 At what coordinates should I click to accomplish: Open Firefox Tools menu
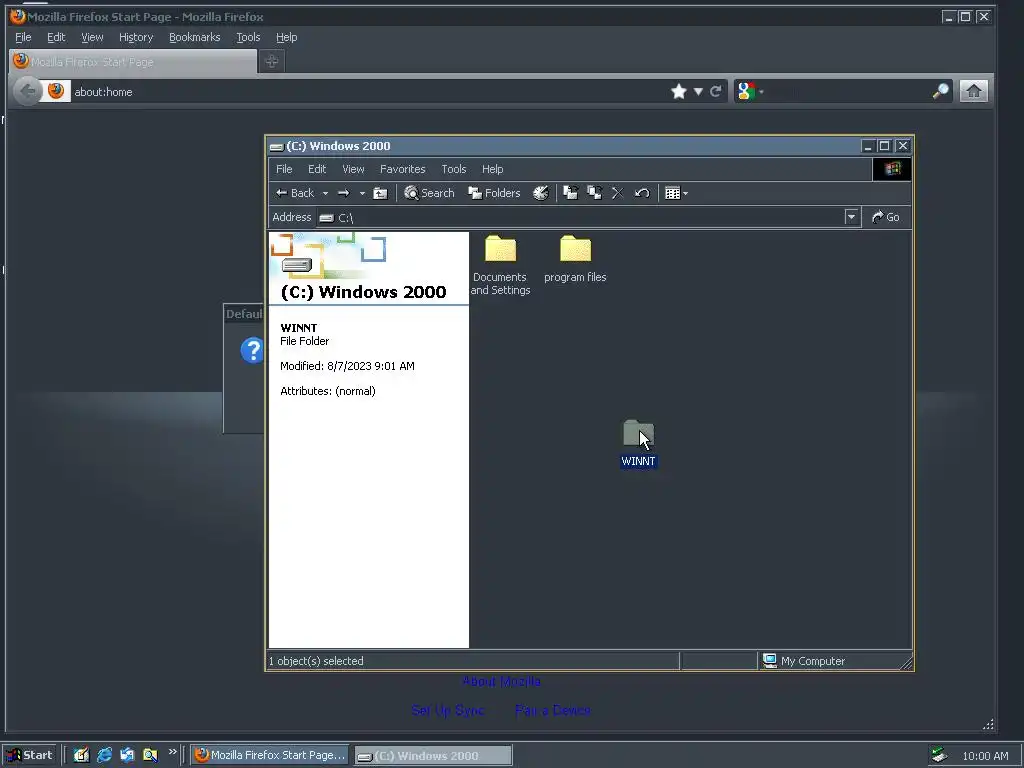pyautogui.click(x=248, y=37)
